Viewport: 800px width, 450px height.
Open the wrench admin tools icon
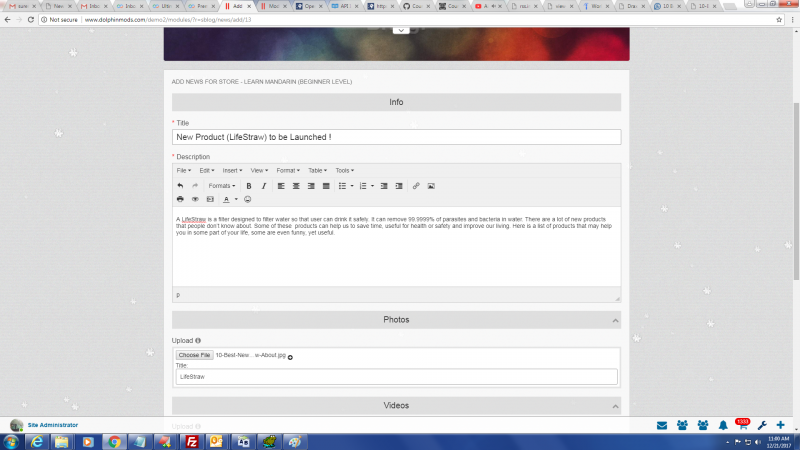762,425
